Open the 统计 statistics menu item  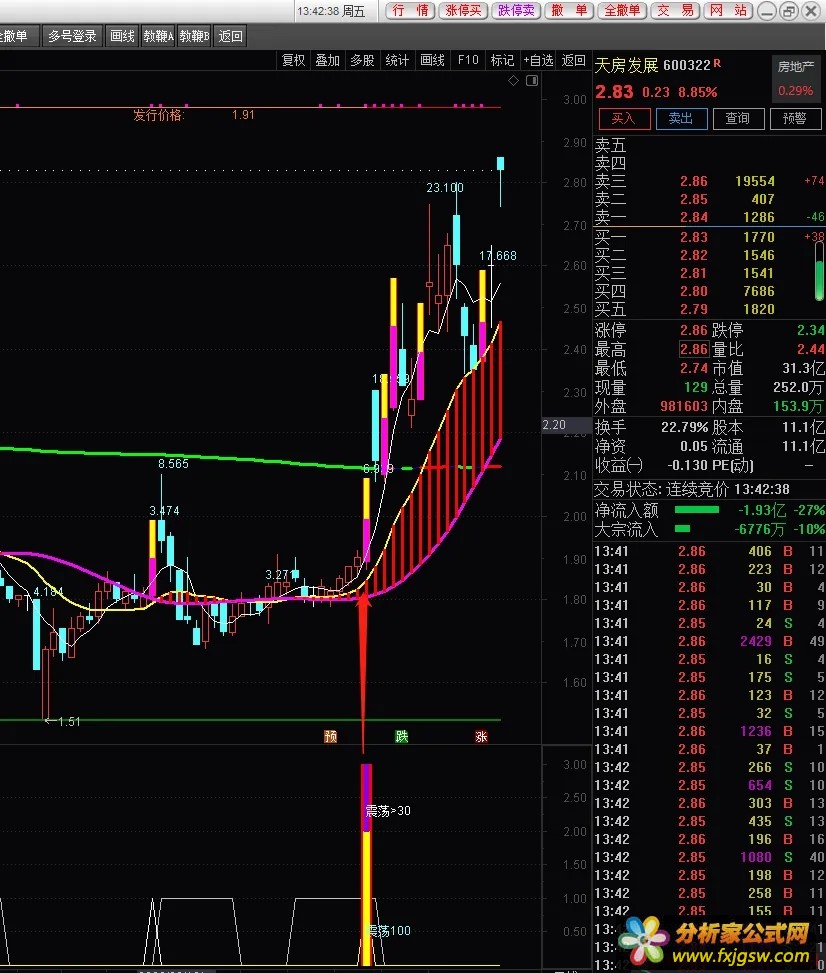397,60
